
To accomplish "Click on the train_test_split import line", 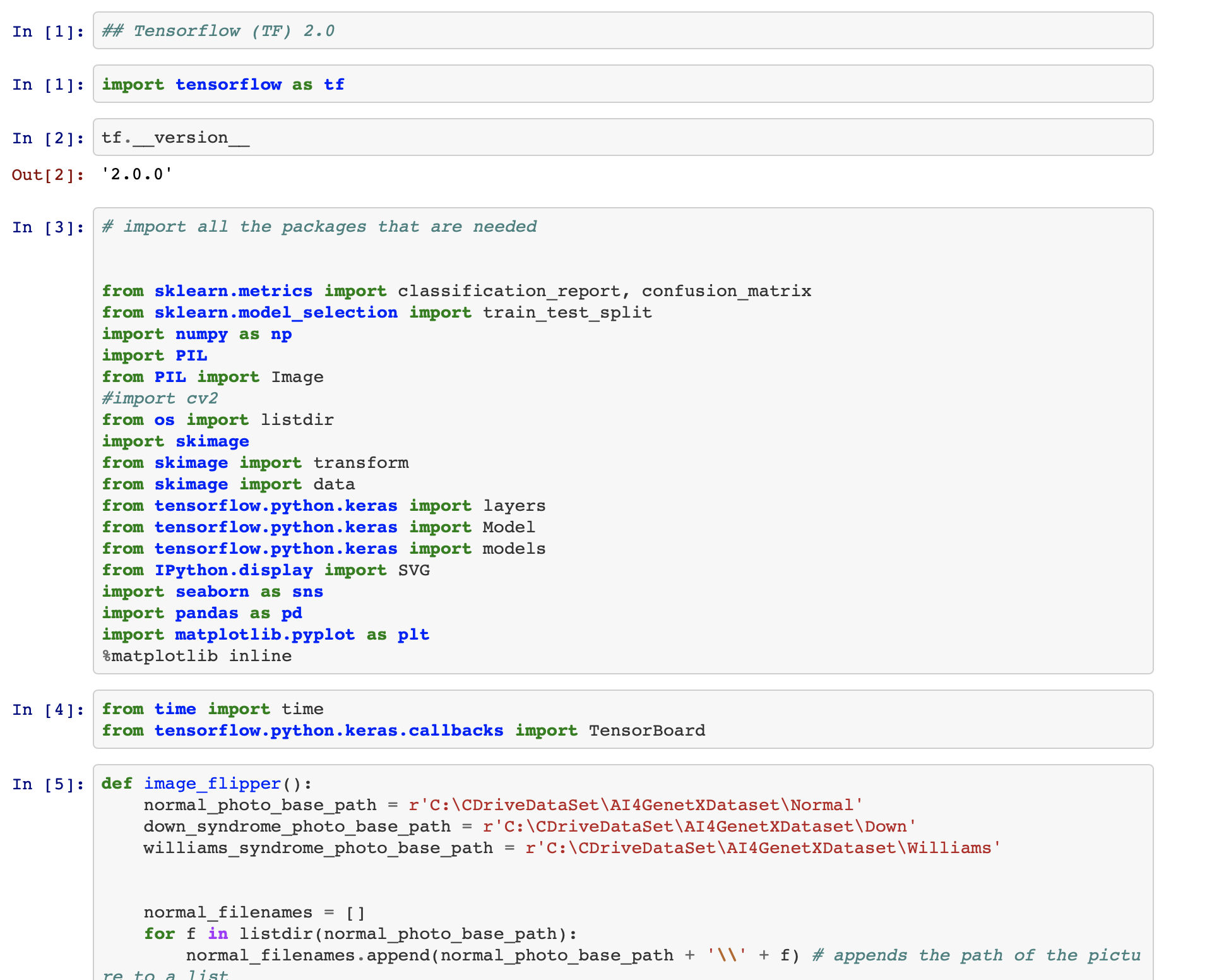I will point(377,313).
